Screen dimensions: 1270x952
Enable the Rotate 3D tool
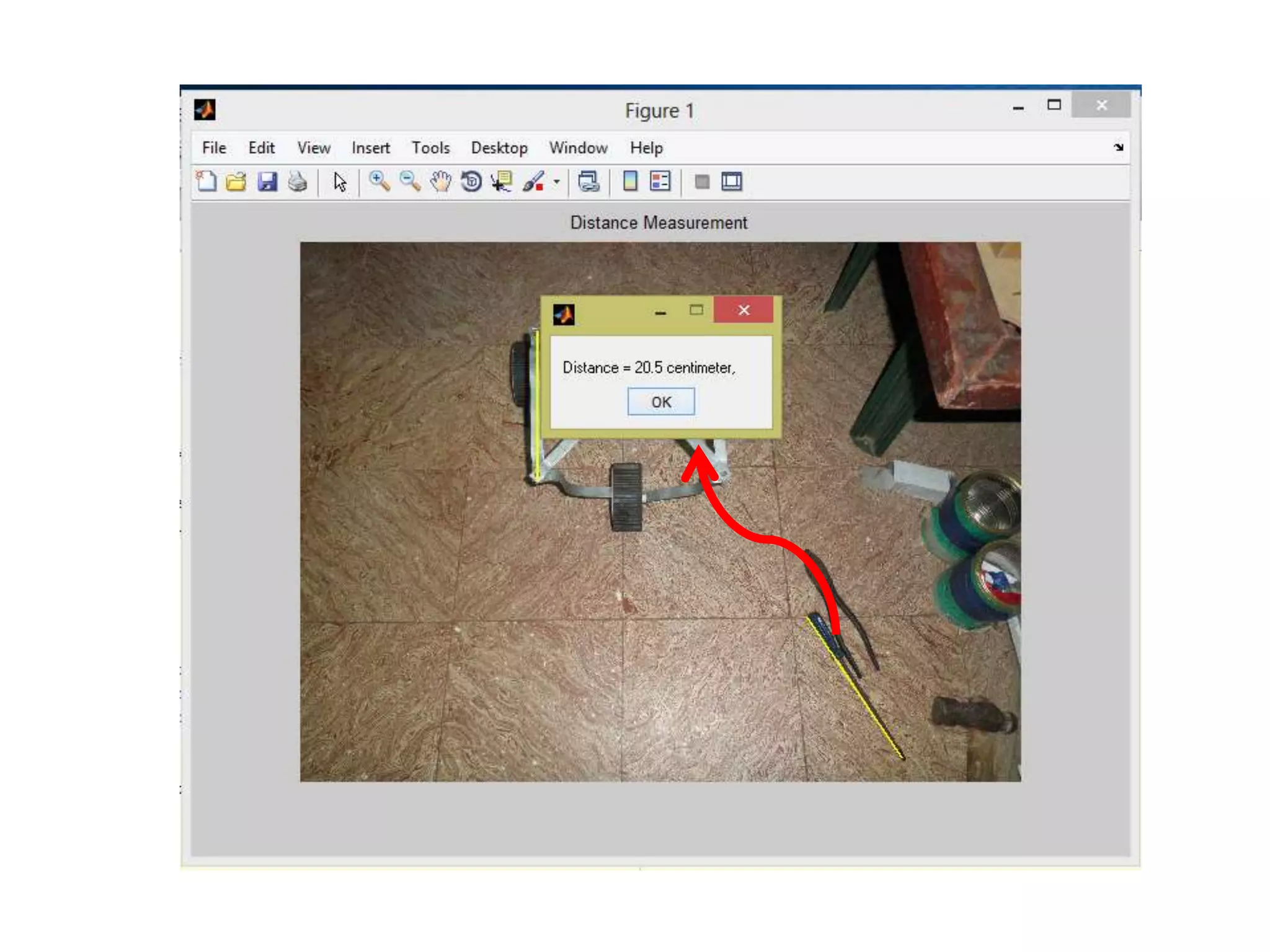[x=471, y=182]
